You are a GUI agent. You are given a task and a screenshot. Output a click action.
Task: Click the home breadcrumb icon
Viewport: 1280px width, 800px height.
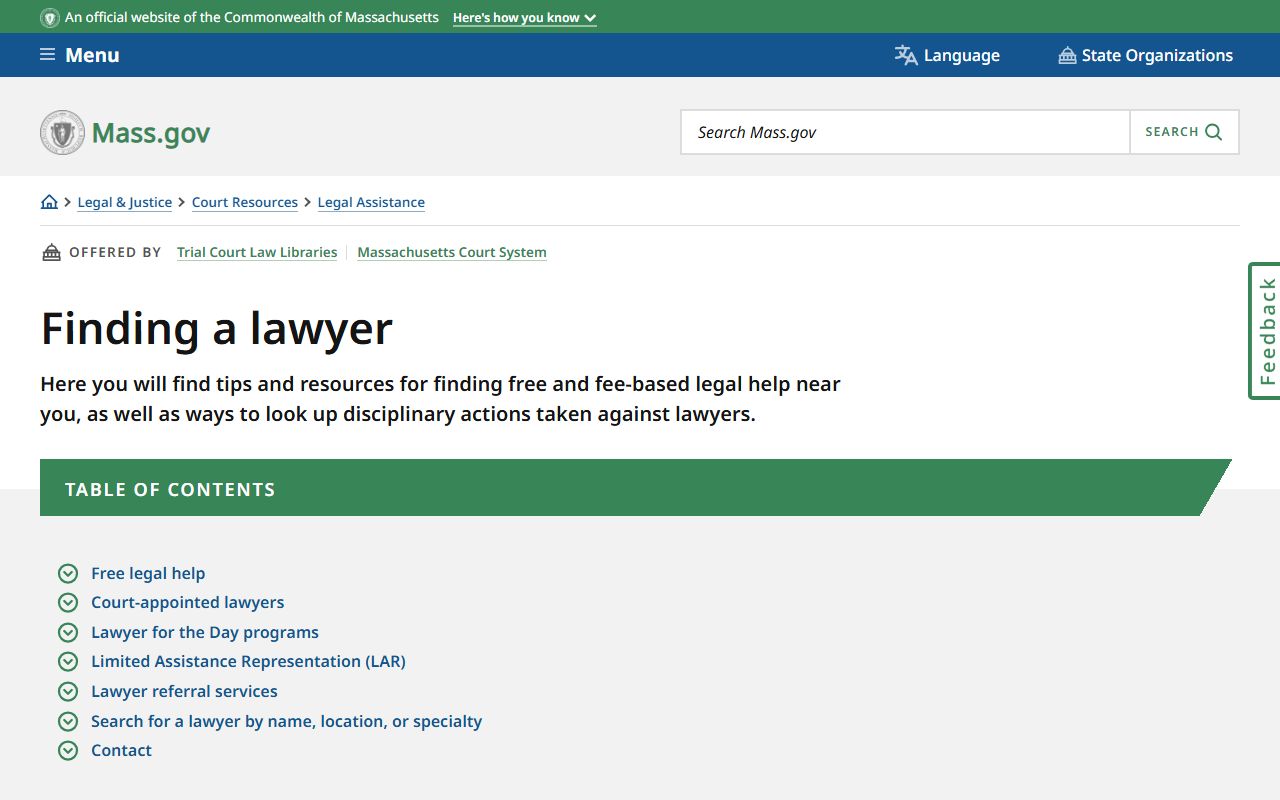pyautogui.click(x=49, y=202)
